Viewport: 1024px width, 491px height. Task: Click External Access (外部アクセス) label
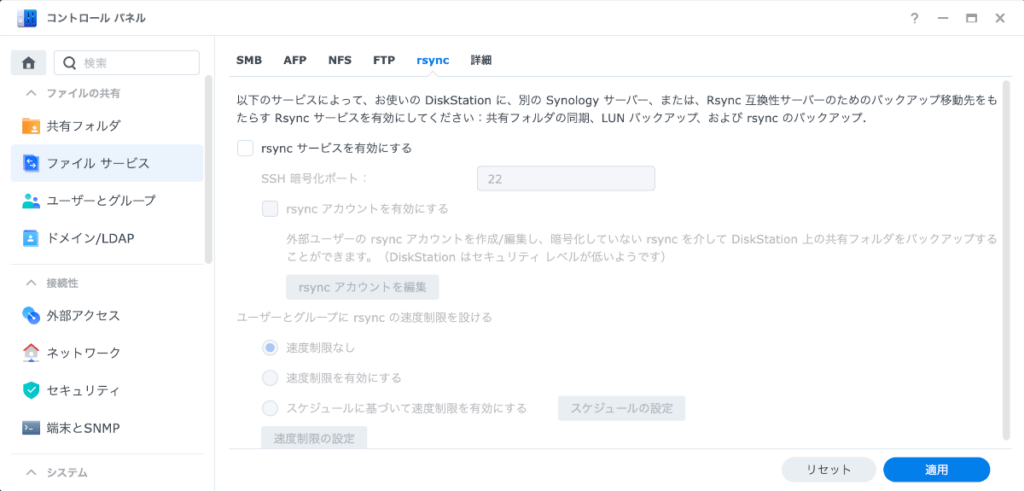(x=84, y=316)
